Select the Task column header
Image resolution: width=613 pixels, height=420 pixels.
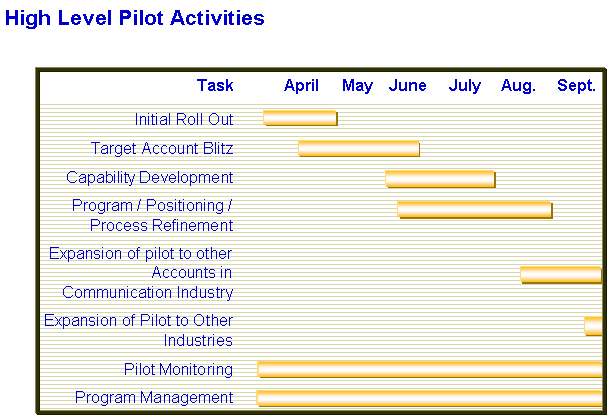[215, 85]
